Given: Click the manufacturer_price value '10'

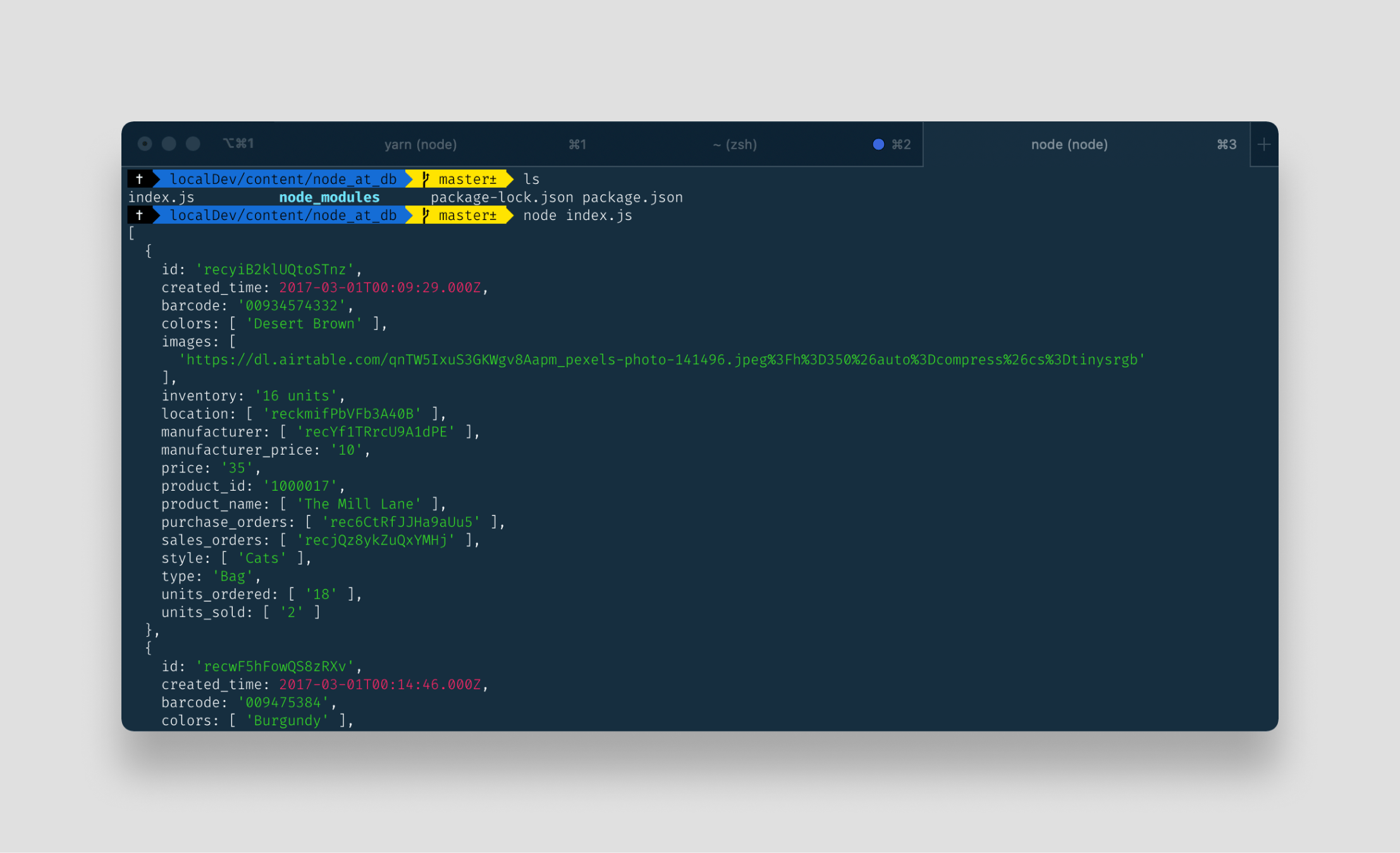Looking at the screenshot, I should (x=347, y=450).
